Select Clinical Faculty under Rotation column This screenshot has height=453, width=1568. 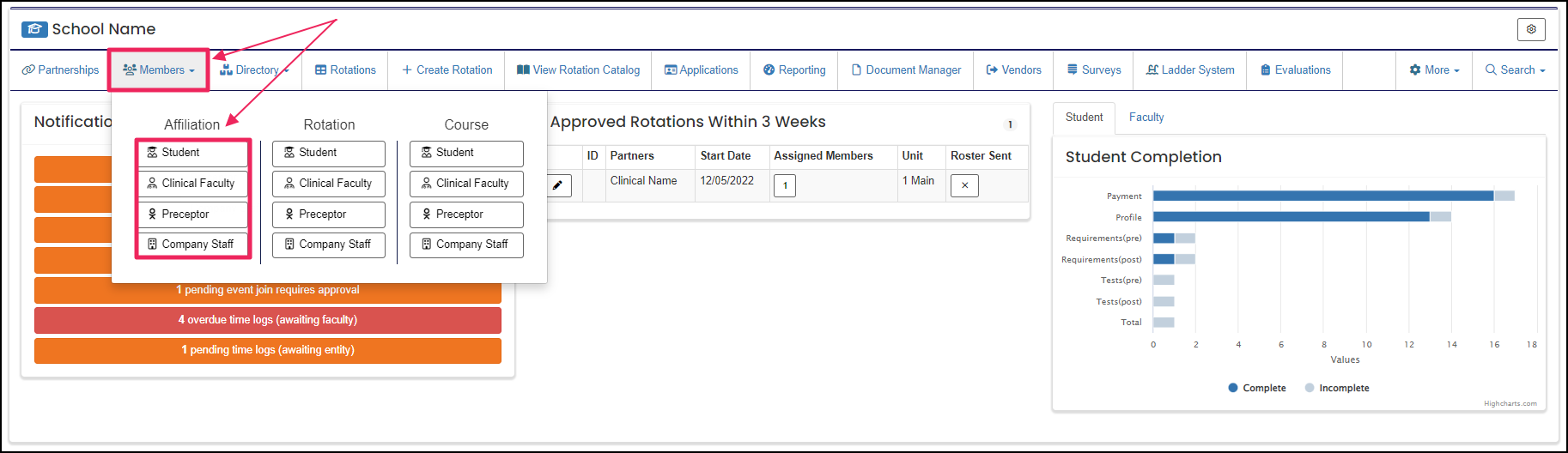tap(329, 184)
